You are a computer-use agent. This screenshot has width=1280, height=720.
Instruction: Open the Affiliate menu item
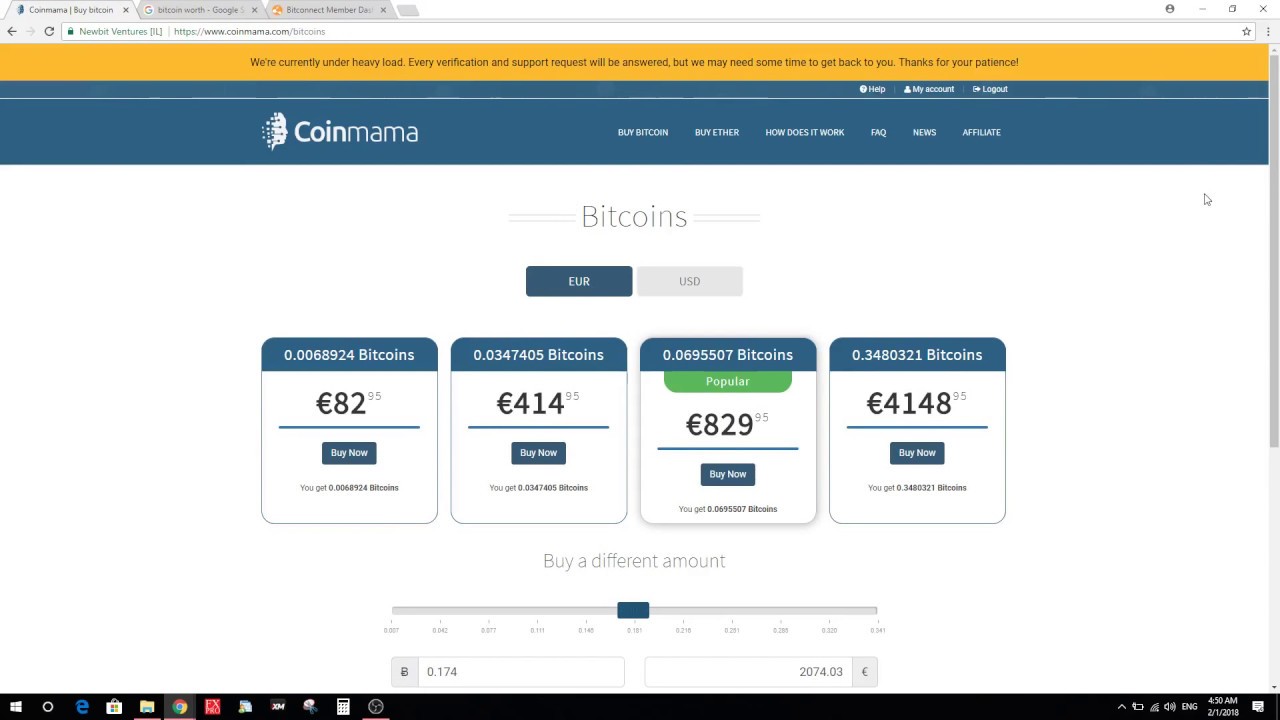pyautogui.click(x=981, y=132)
